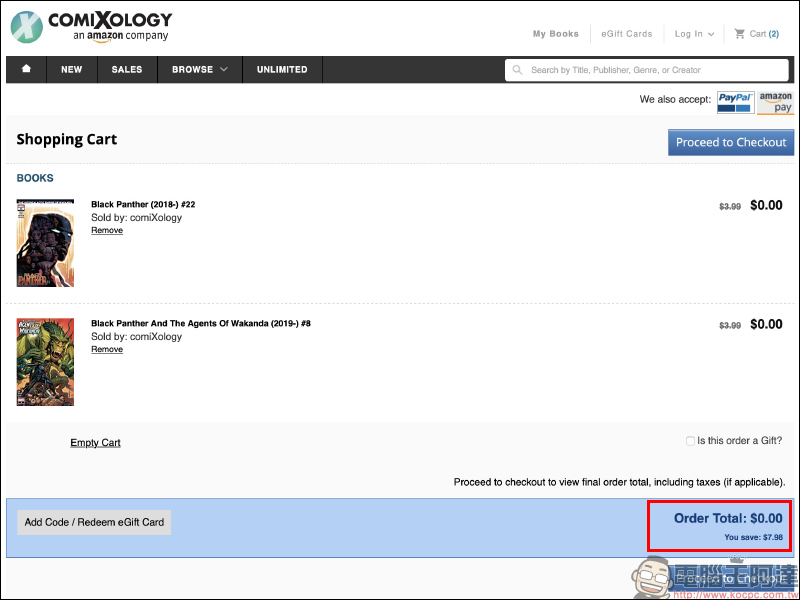
Task: Open eGift Cards link
Action: pos(627,34)
